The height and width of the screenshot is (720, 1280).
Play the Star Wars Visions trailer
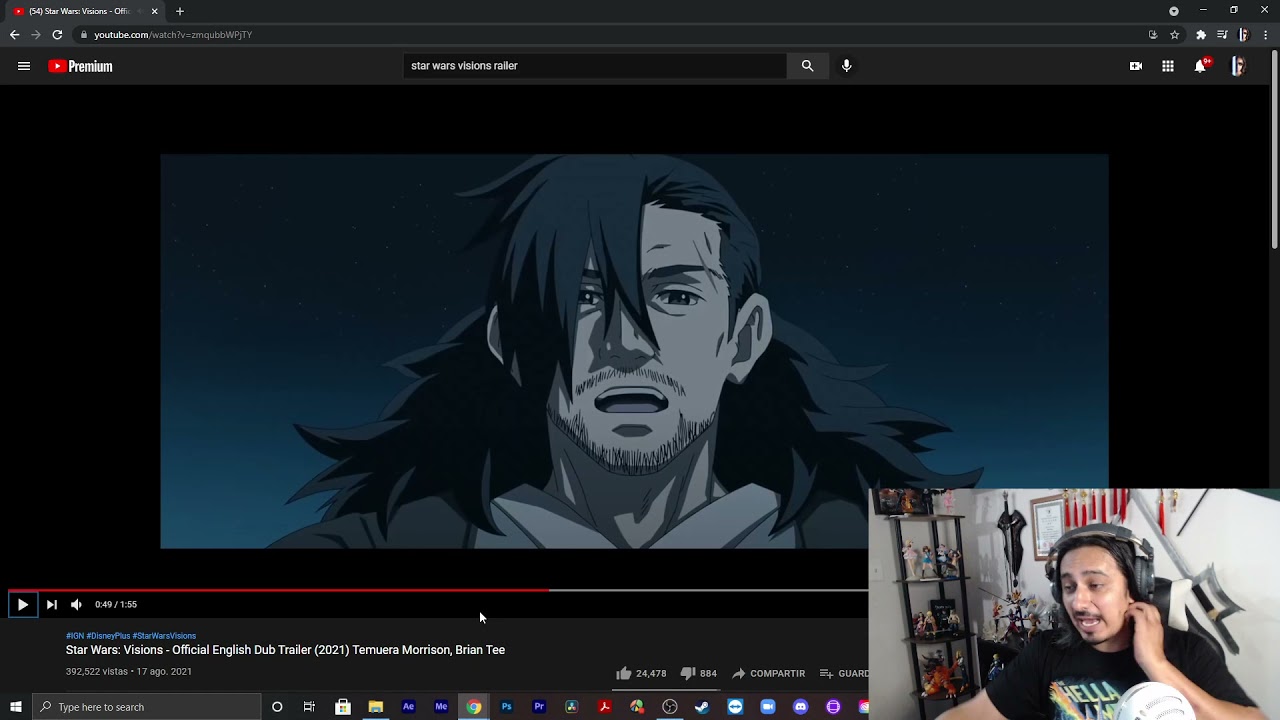pos(22,604)
